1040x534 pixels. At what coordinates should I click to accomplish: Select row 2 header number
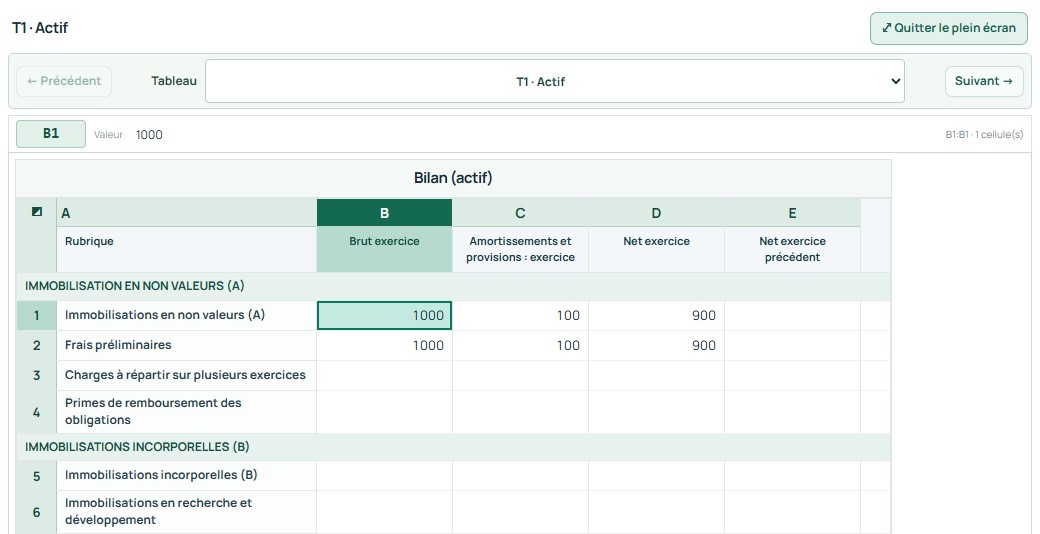coord(36,346)
